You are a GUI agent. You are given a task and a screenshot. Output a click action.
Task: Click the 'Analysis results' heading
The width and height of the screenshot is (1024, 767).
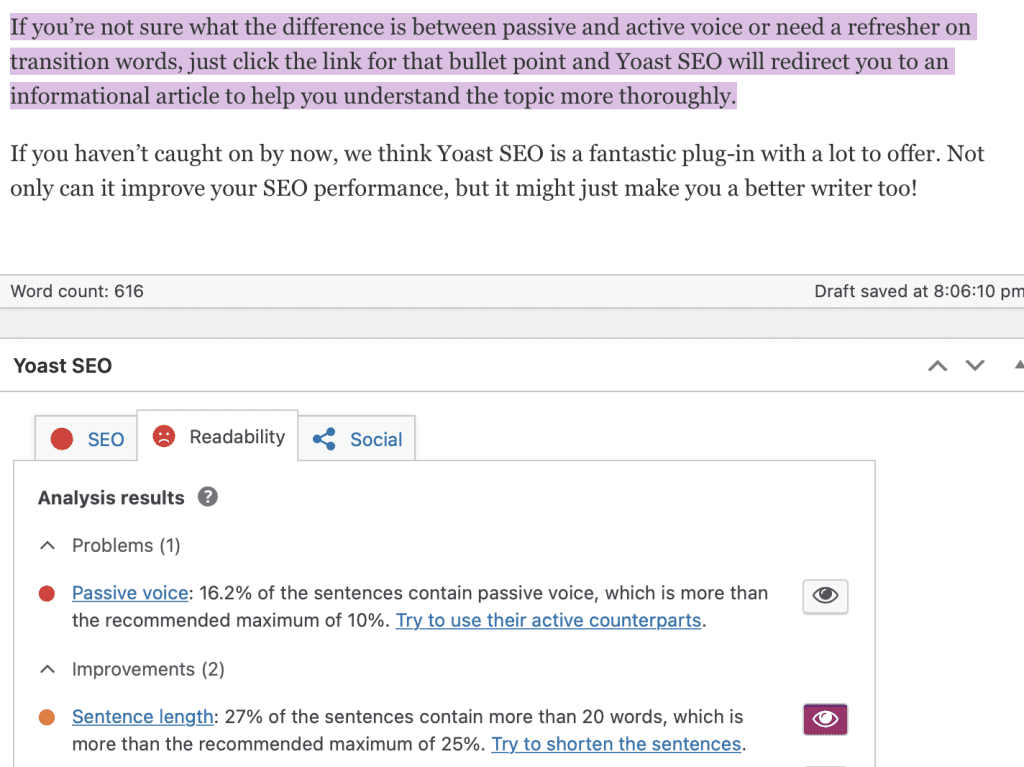(x=111, y=498)
